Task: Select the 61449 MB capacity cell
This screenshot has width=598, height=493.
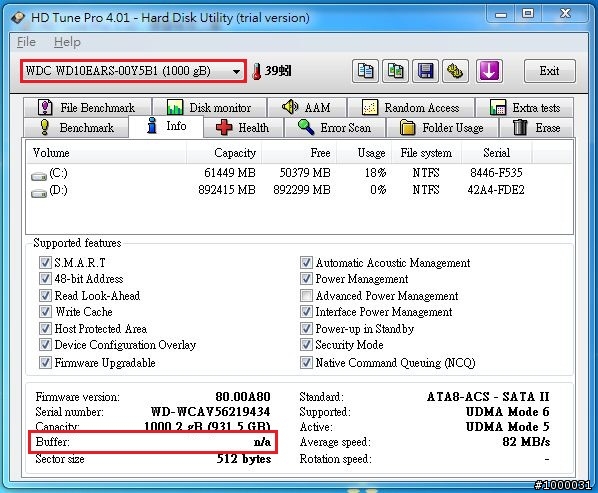Action: coord(230,173)
